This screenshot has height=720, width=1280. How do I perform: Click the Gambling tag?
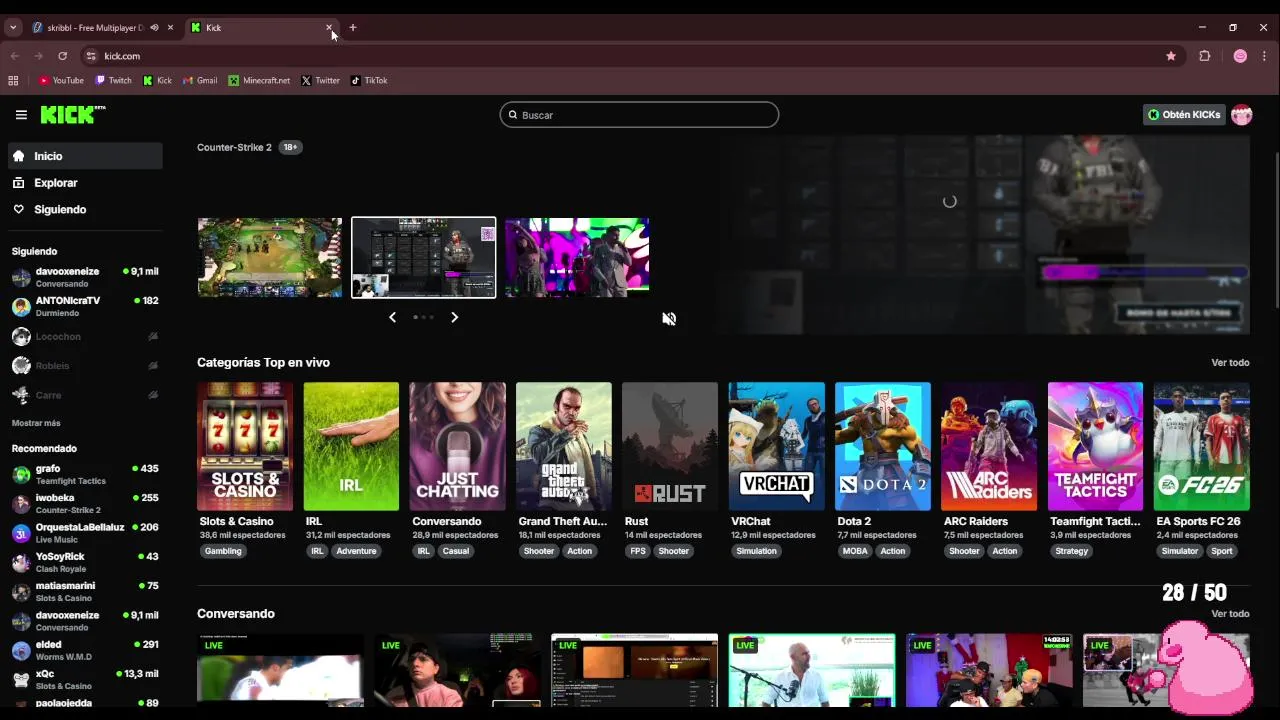[x=223, y=551]
